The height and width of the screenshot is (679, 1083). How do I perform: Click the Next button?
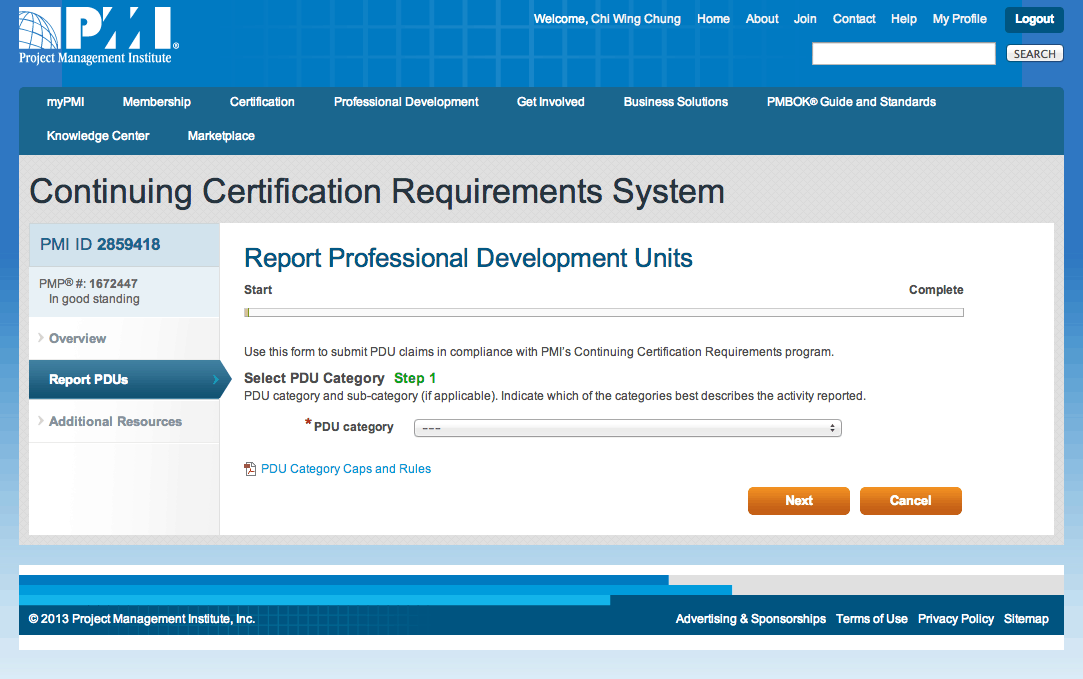click(798, 500)
